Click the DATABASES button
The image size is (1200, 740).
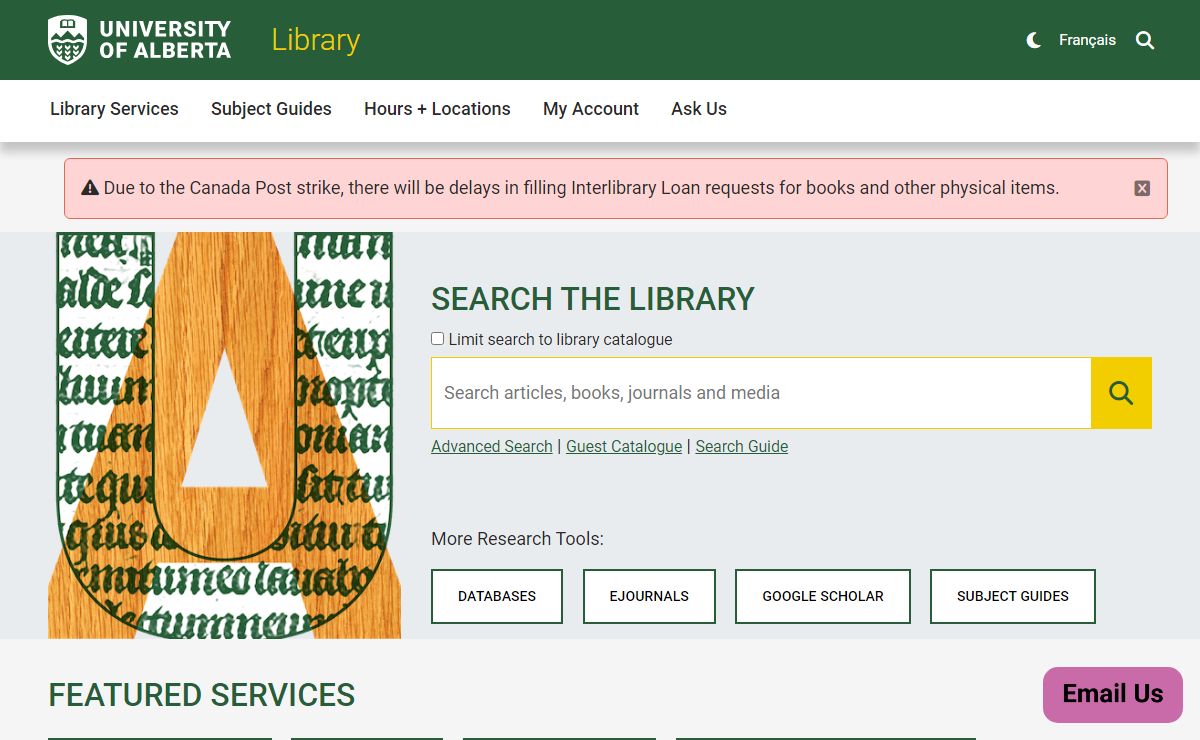[x=497, y=596]
